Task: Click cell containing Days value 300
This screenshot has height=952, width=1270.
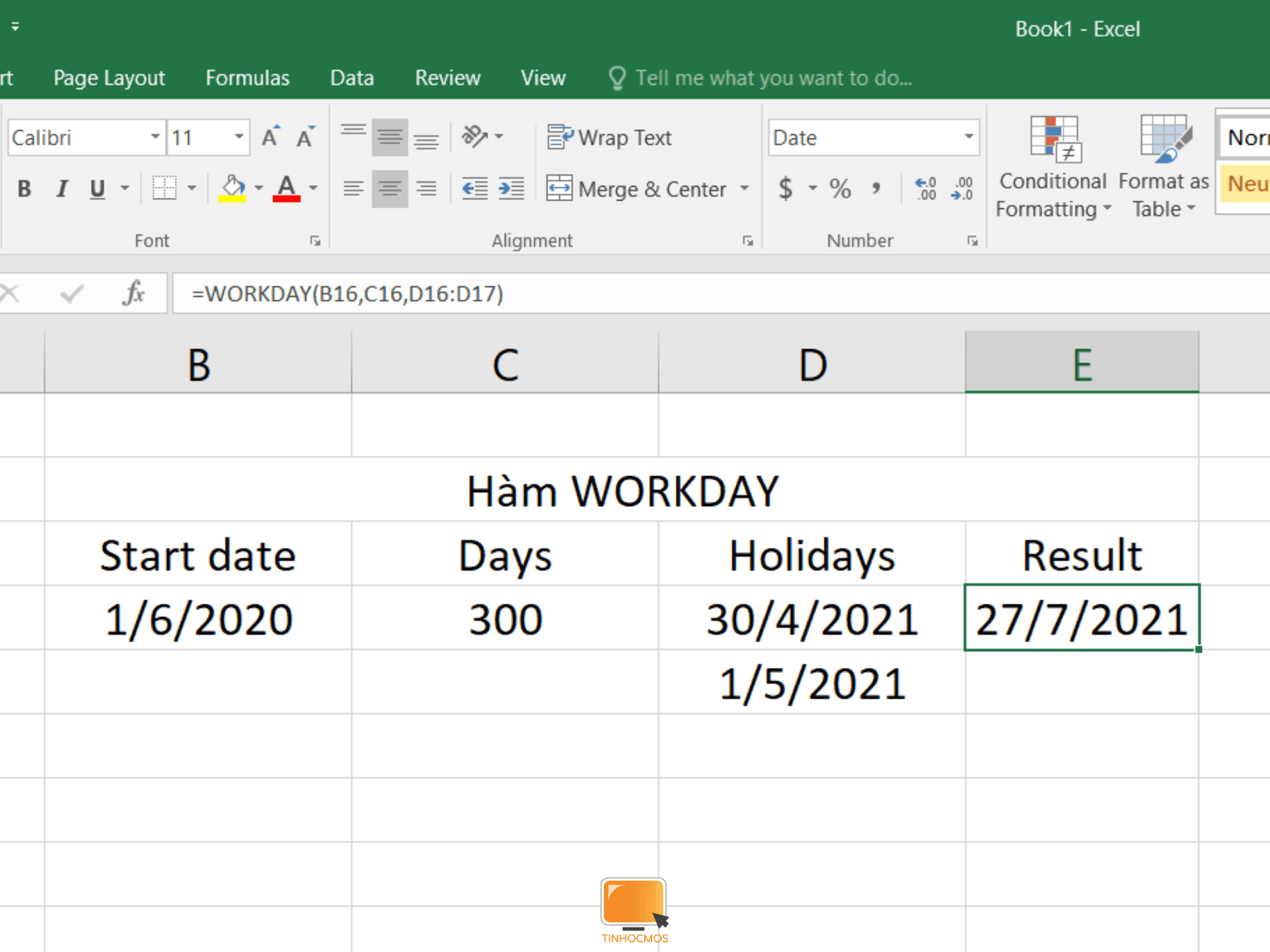Action: coord(505,618)
